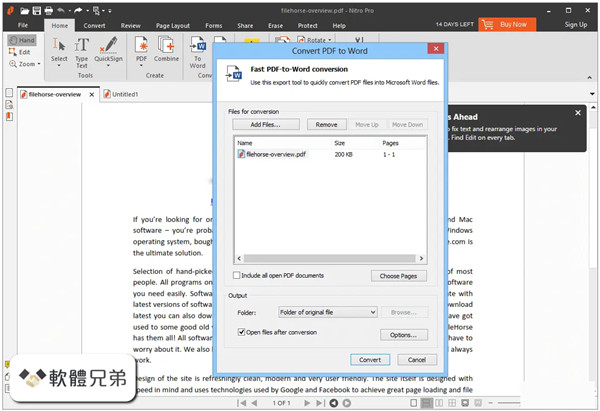
Task: Uncheck Open files after conversion
Action: (241, 332)
